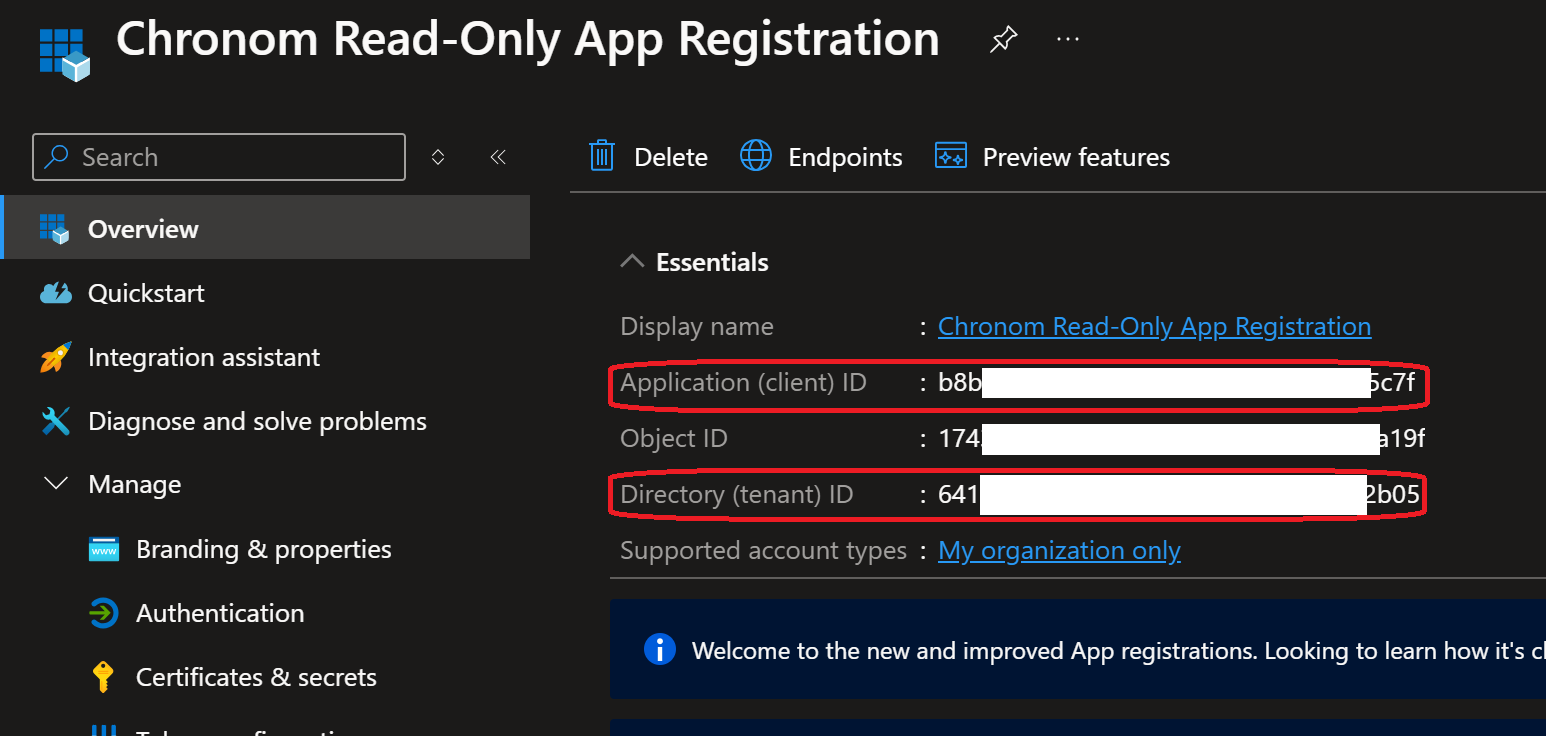Collapse the Essentials section
This screenshot has width=1546, height=736.
pyautogui.click(x=632, y=260)
